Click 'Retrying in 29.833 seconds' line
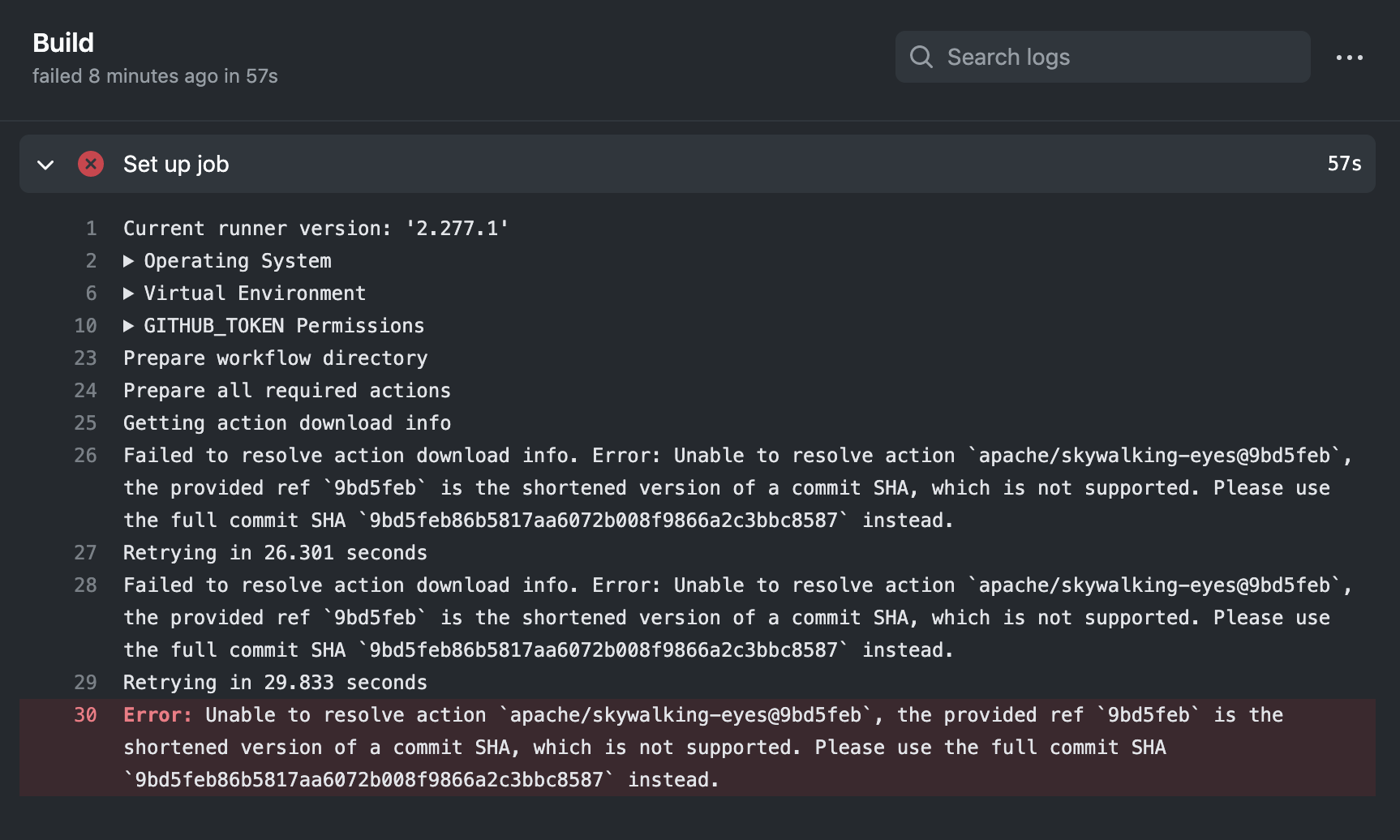 [275, 683]
